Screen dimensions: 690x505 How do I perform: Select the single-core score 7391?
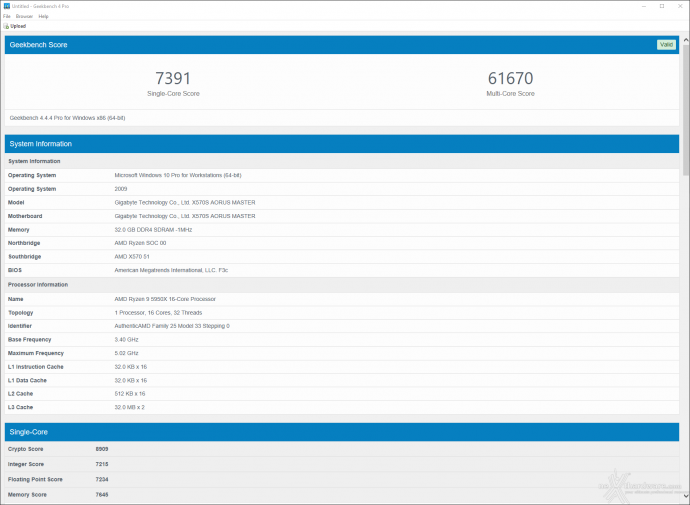[173, 78]
